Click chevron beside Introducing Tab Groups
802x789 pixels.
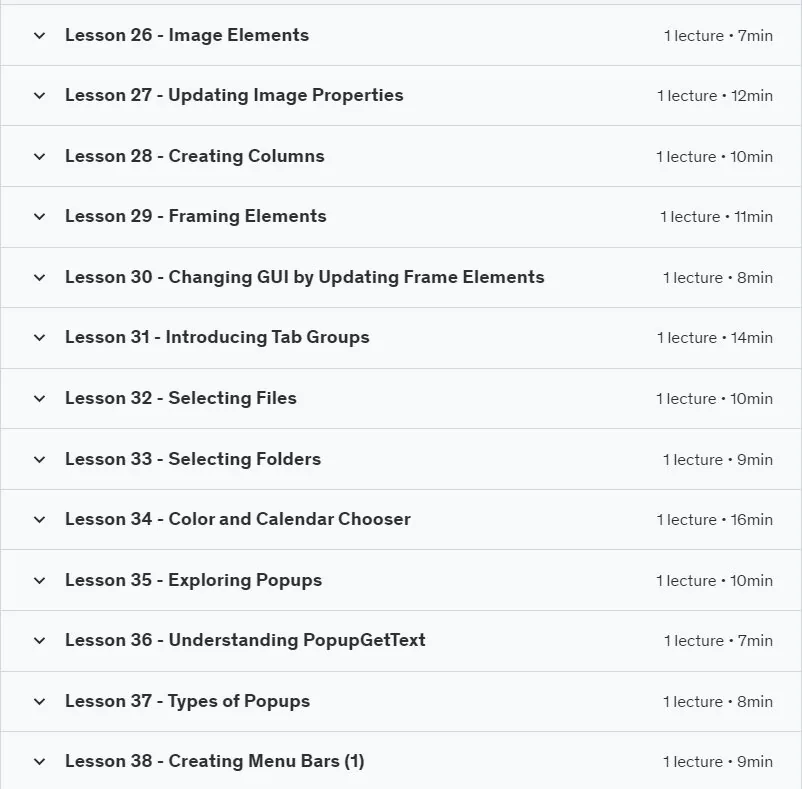[39, 337]
